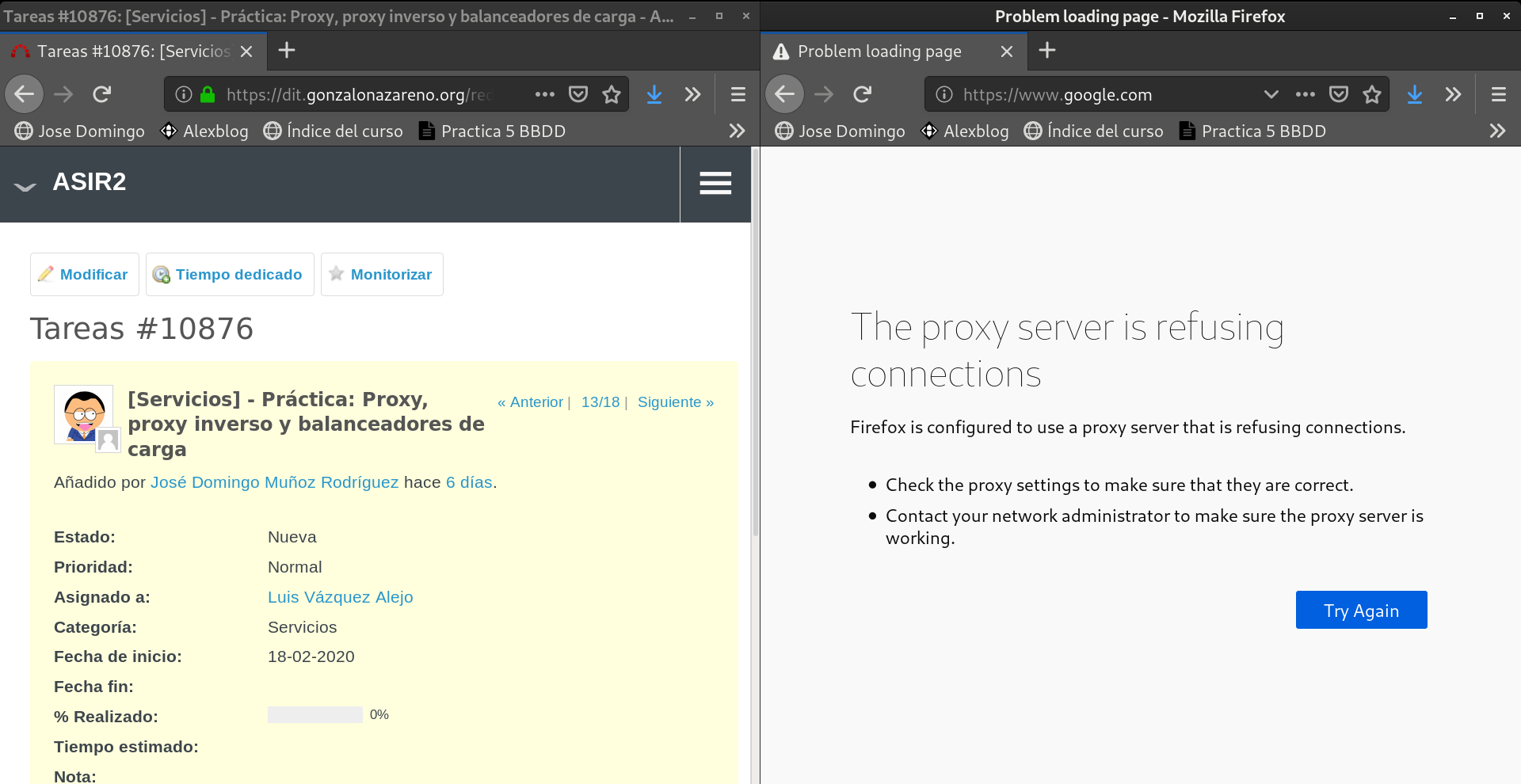Click the reload icon in left browser
Image resolution: width=1521 pixels, height=784 pixels.
(101, 94)
